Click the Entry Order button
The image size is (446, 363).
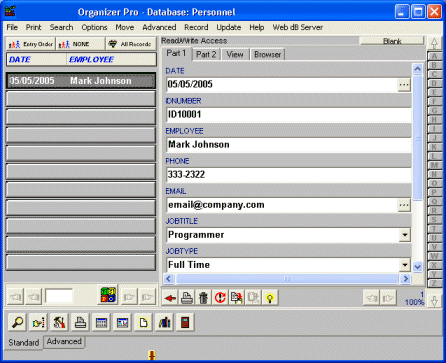(x=31, y=44)
